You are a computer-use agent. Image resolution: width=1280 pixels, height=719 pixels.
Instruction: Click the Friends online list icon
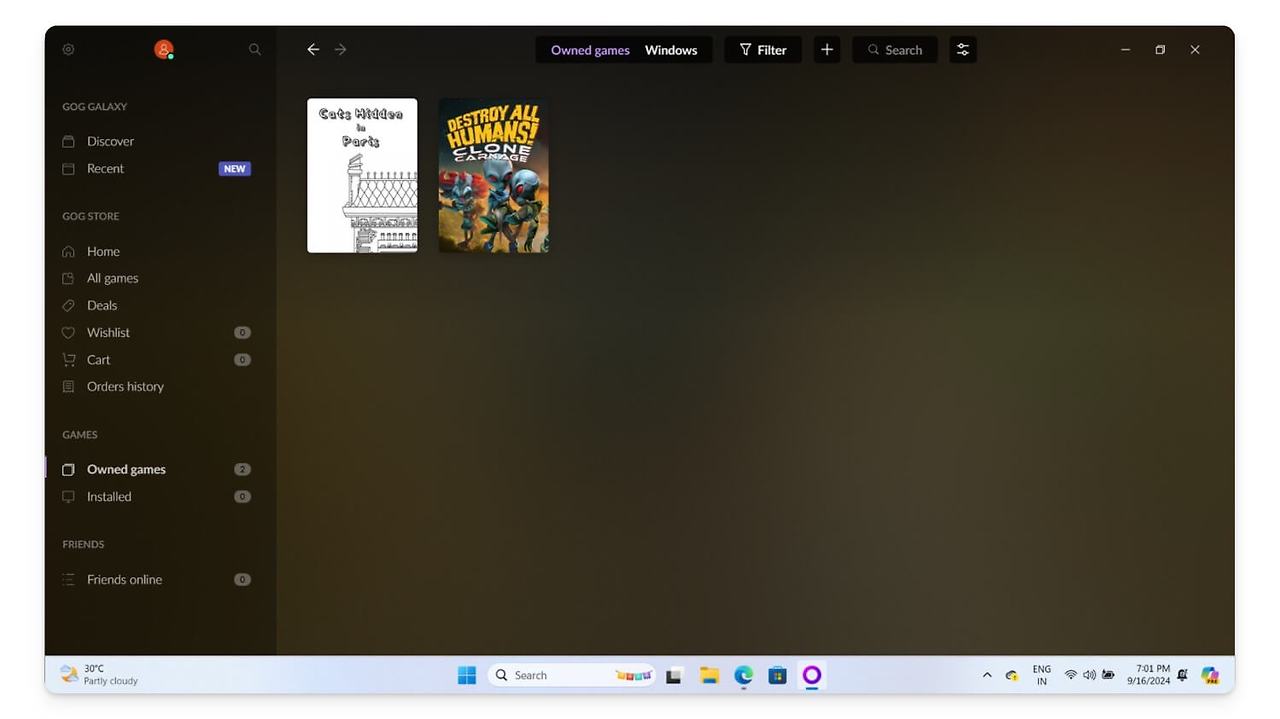tap(68, 579)
